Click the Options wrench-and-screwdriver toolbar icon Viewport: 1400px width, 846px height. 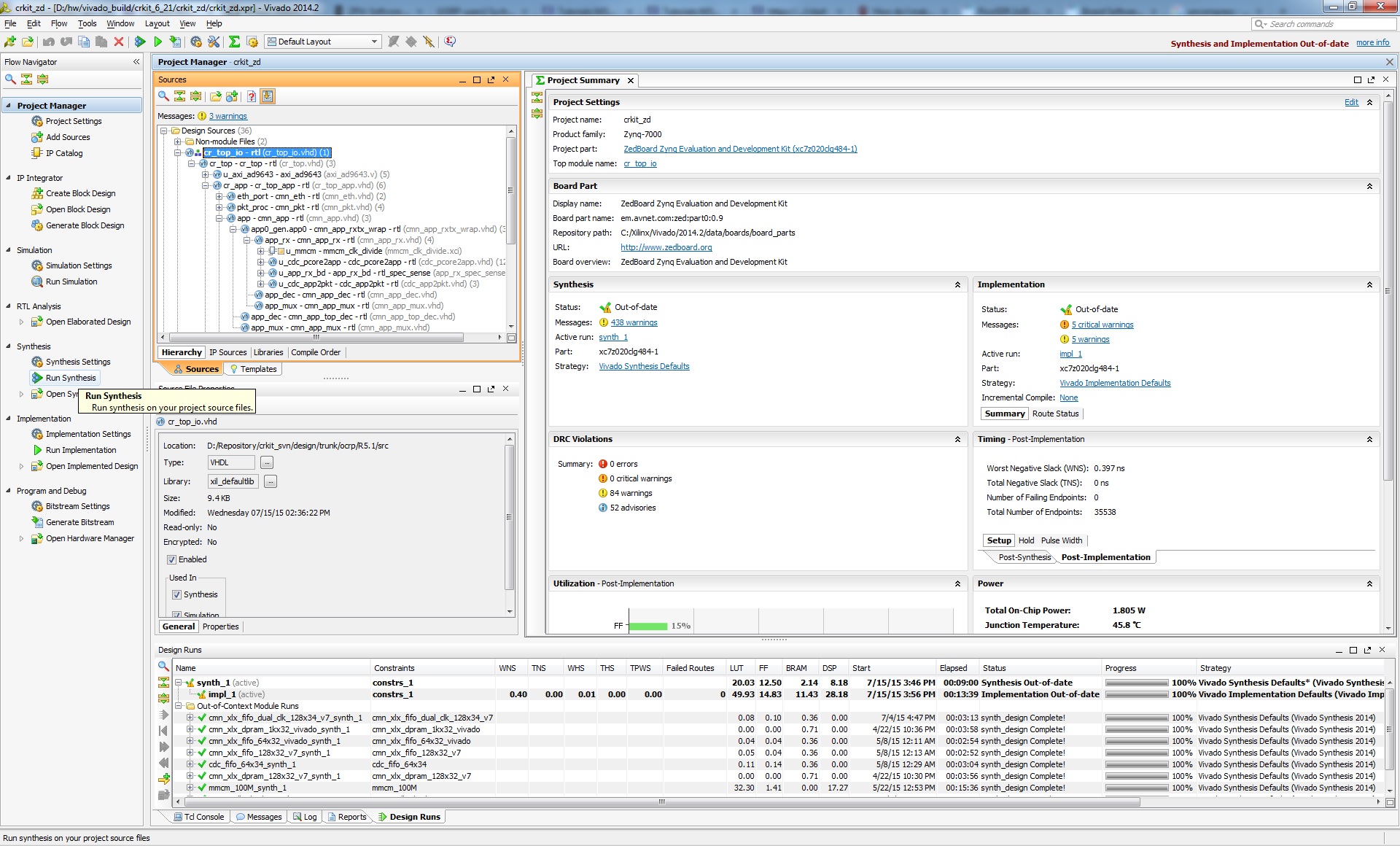click(x=214, y=42)
